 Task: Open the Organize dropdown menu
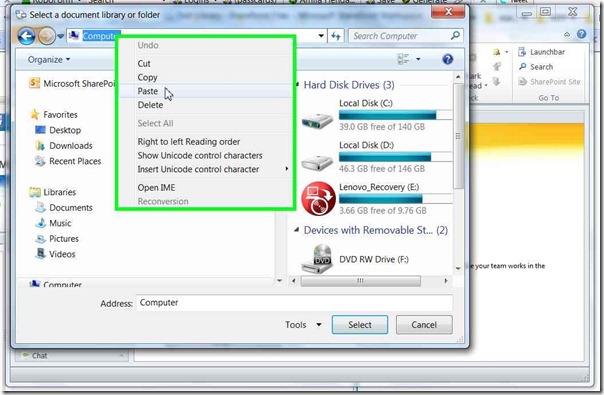click(x=49, y=60)
